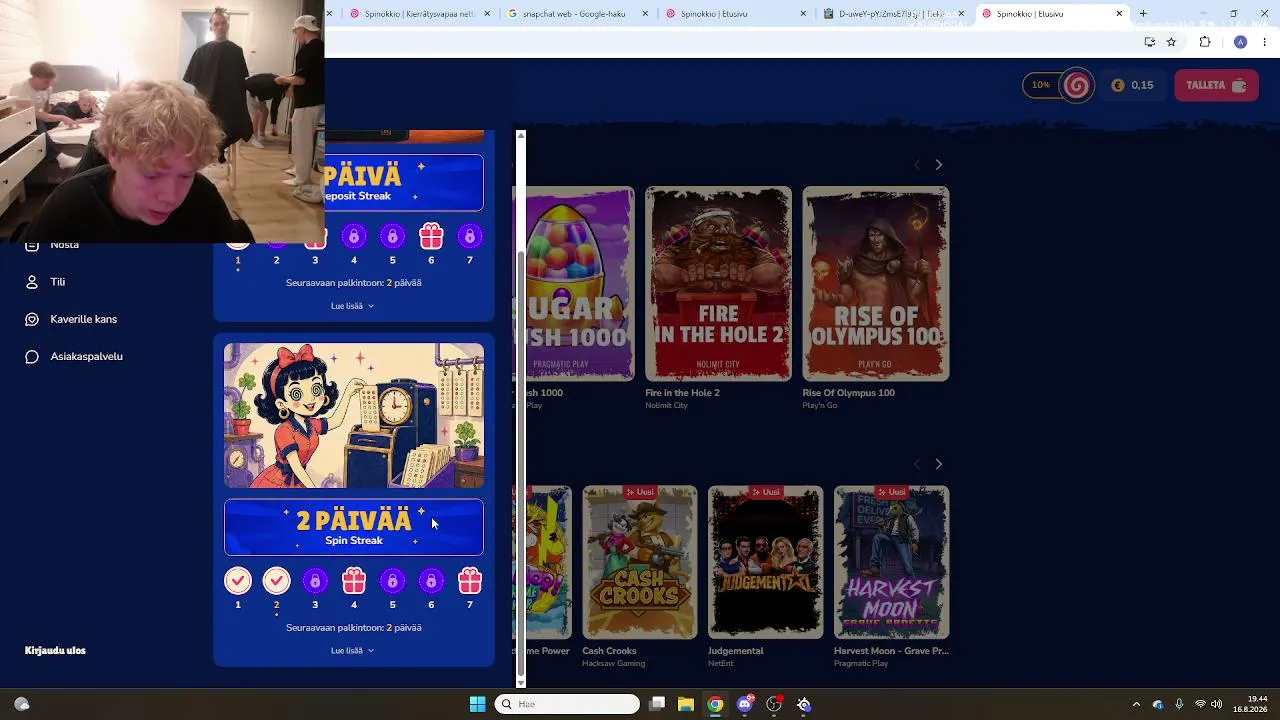Click the spiral wheel icon in header
The width and height of the screenshot is (1280, 720).
(x=1077, y=86)
